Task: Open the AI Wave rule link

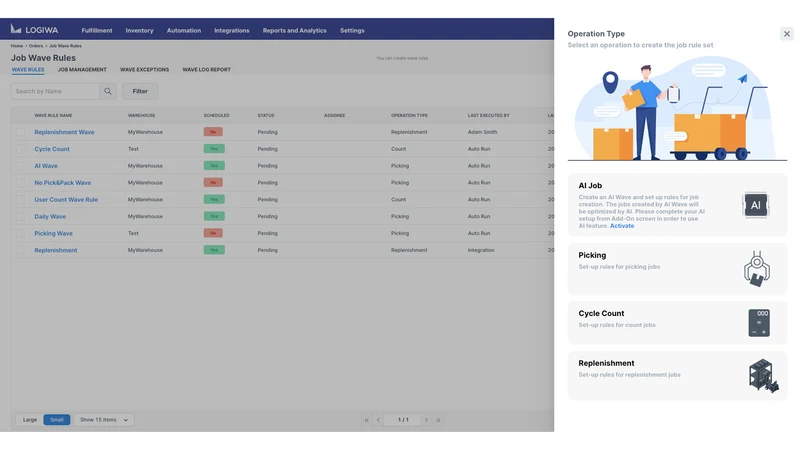Action: pos(46,166)
